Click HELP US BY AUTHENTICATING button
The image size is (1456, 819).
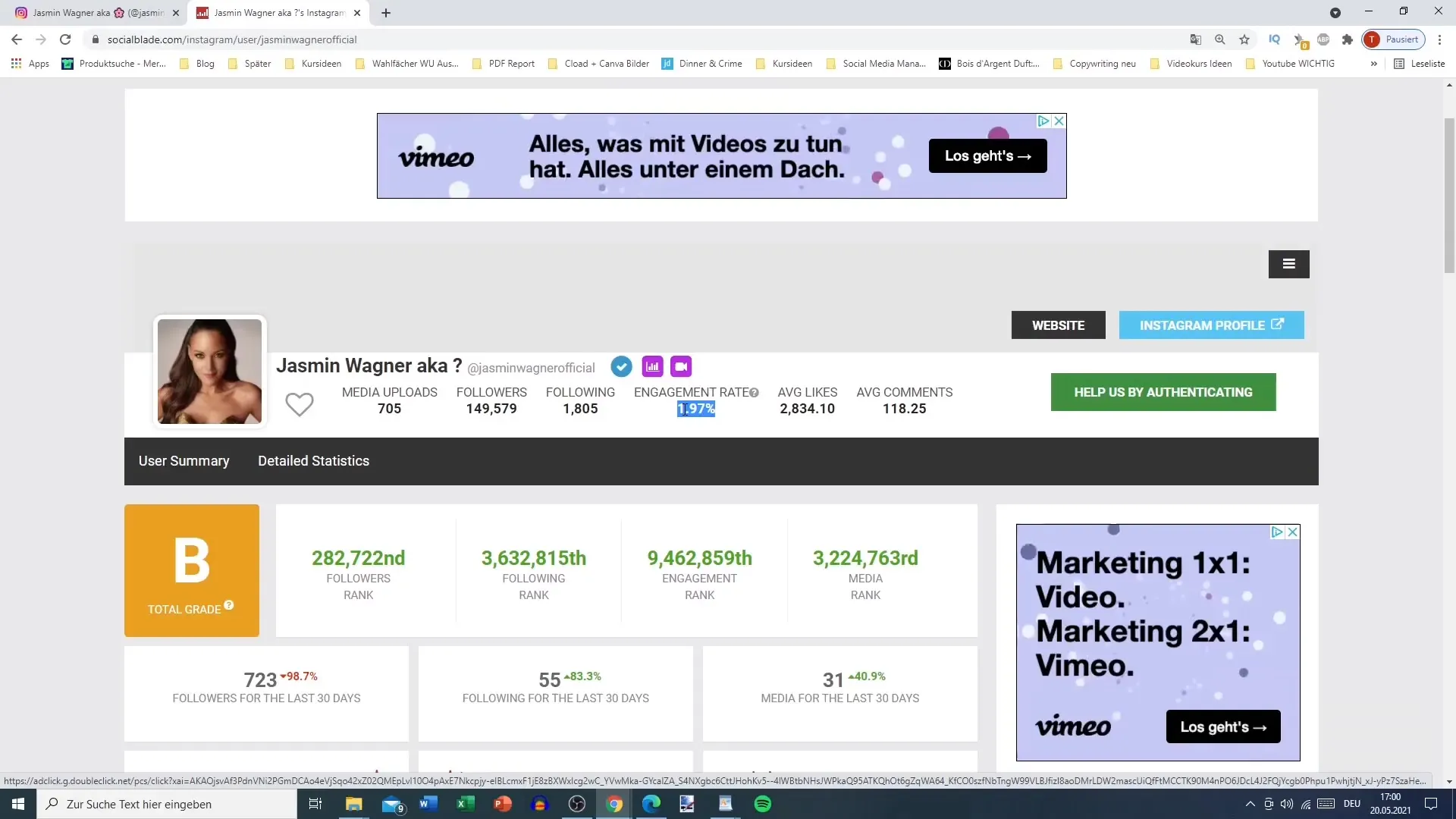click(1163, 392)
